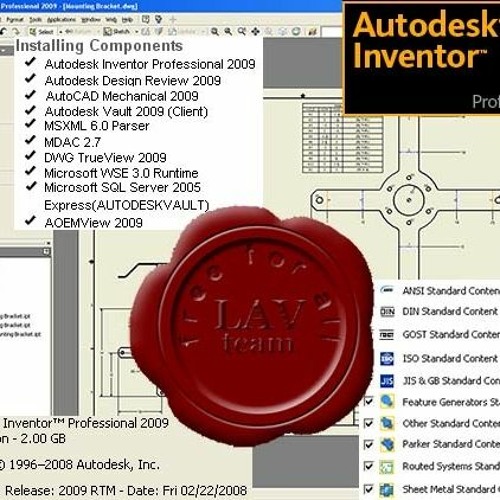
Task: Open the Window menu
Action: (91, 20)
